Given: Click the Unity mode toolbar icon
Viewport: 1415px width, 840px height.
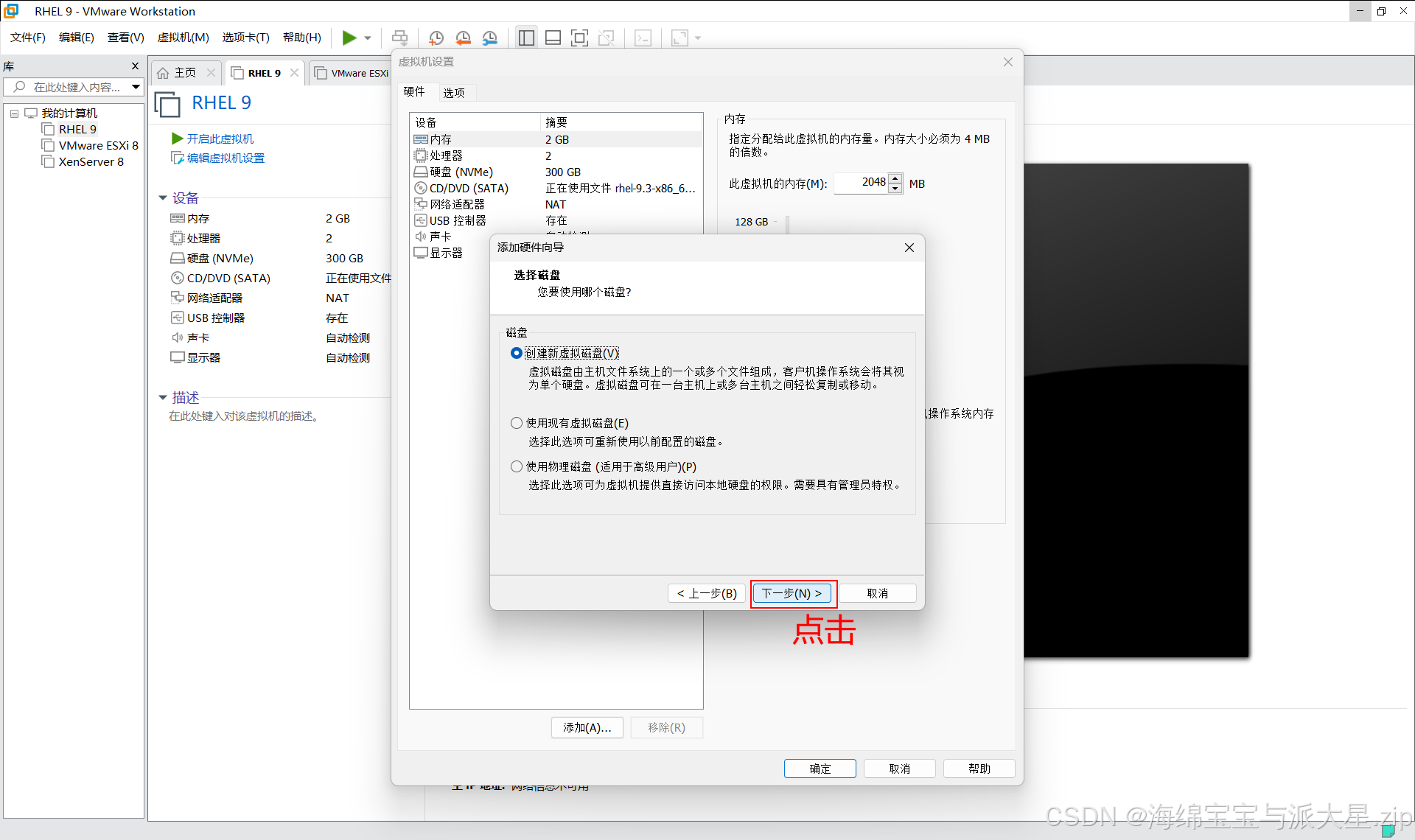Looking at the screenshot, I should pos(607,38).
